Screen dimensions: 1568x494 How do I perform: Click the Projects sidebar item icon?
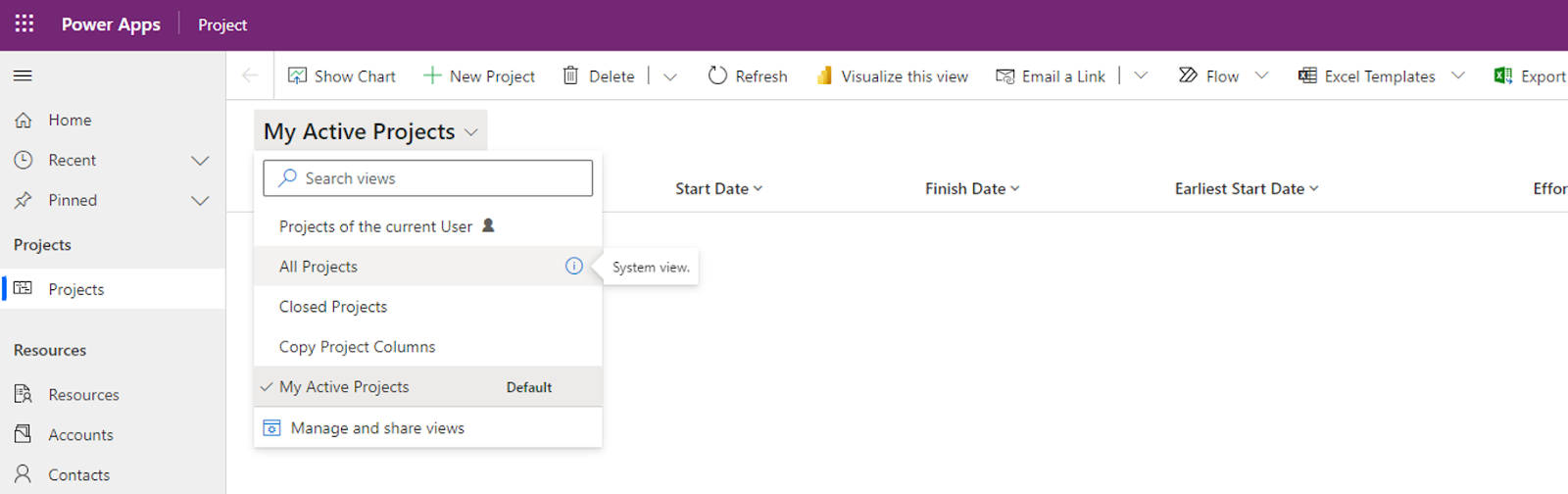[24, 289]
